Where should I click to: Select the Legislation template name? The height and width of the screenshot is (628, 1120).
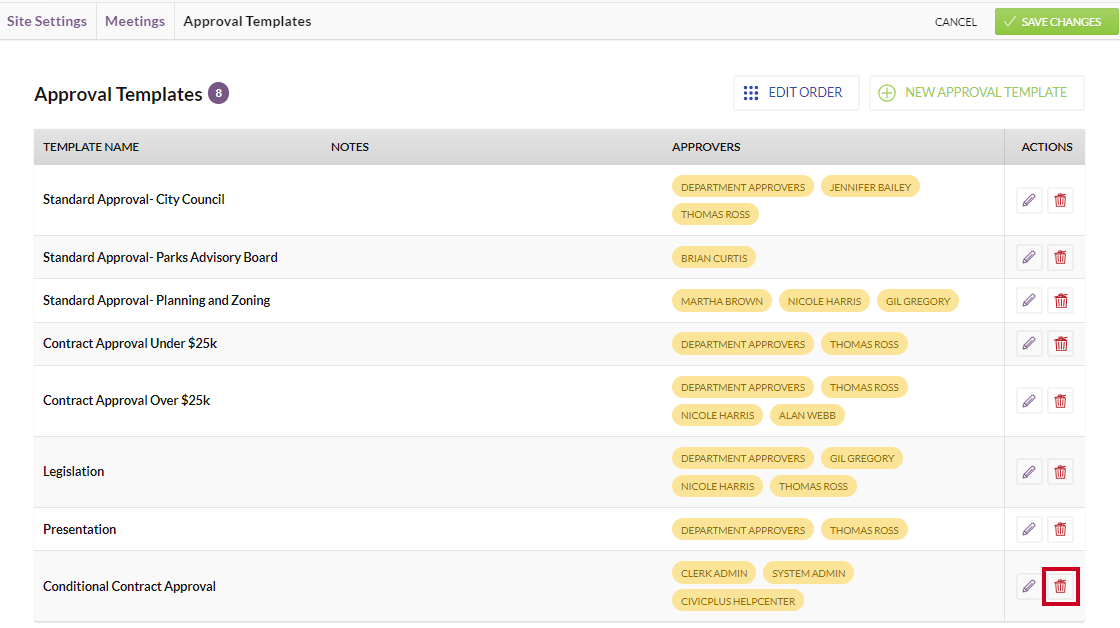[74, 472]
